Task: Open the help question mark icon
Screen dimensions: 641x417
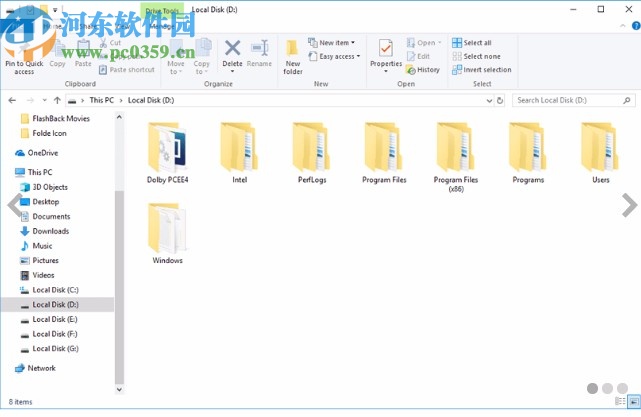Action: (636, 26)
